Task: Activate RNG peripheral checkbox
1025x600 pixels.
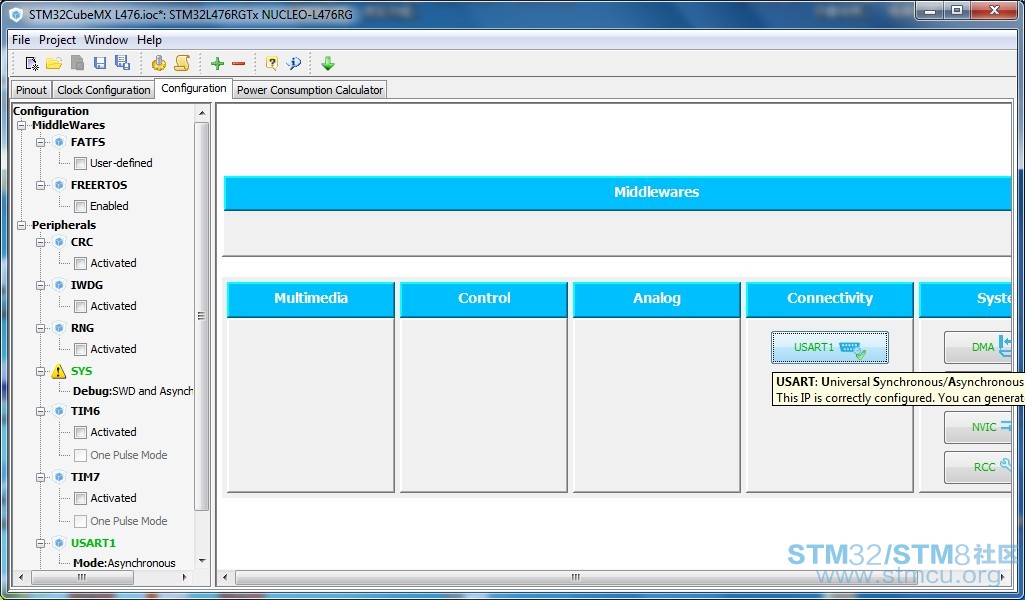Action: (80, 350)
